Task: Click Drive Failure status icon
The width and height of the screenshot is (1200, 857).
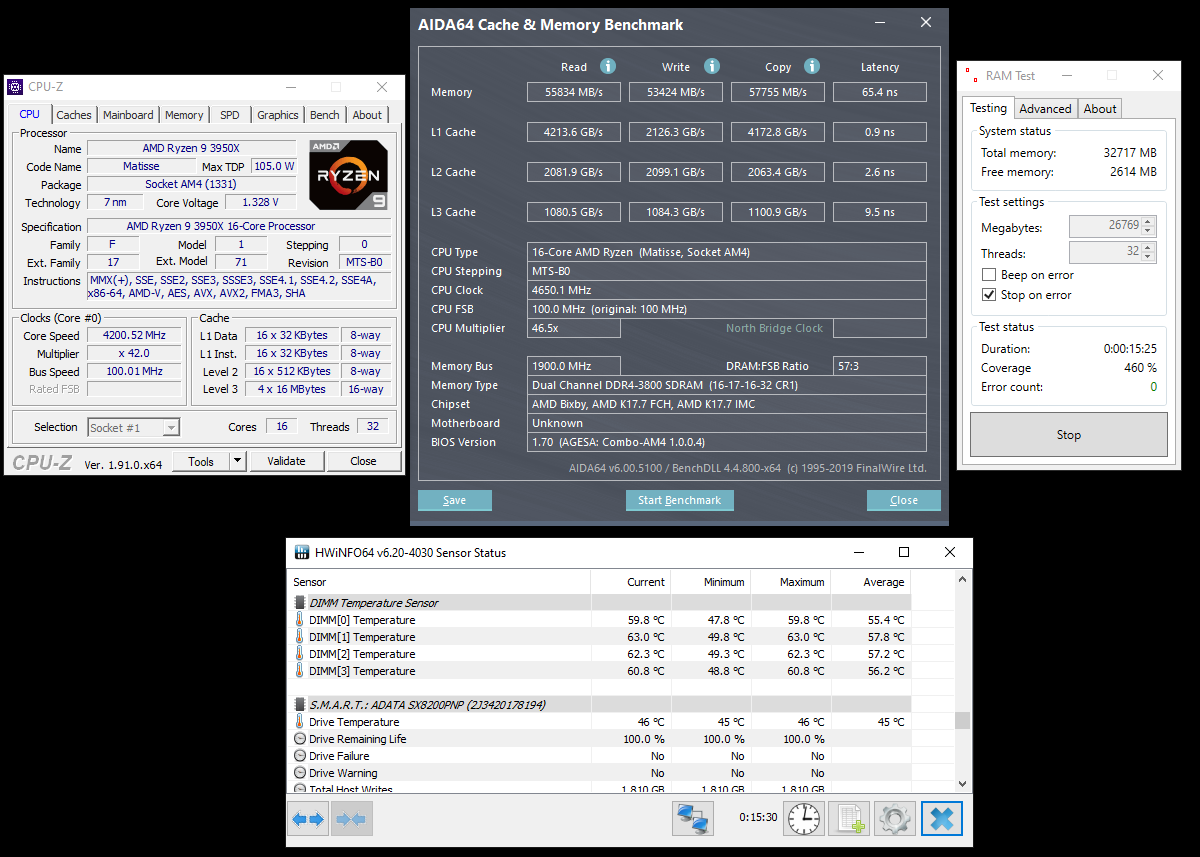Action: point(300,756)
